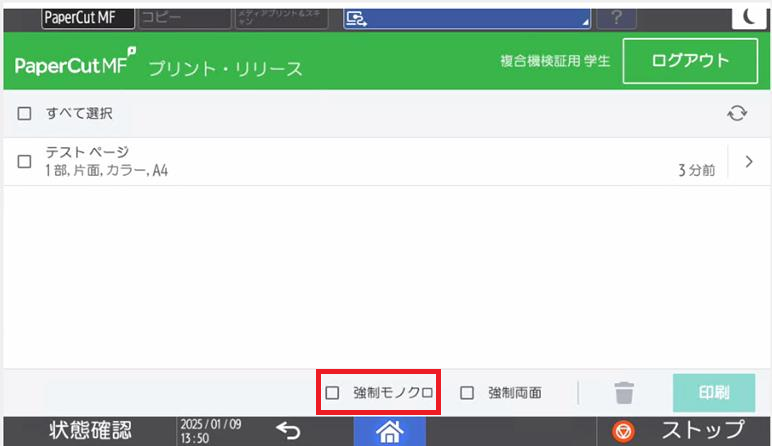772x446 pixels.
Task: Select the テスト ページ job checkbox
Action: 24,161
